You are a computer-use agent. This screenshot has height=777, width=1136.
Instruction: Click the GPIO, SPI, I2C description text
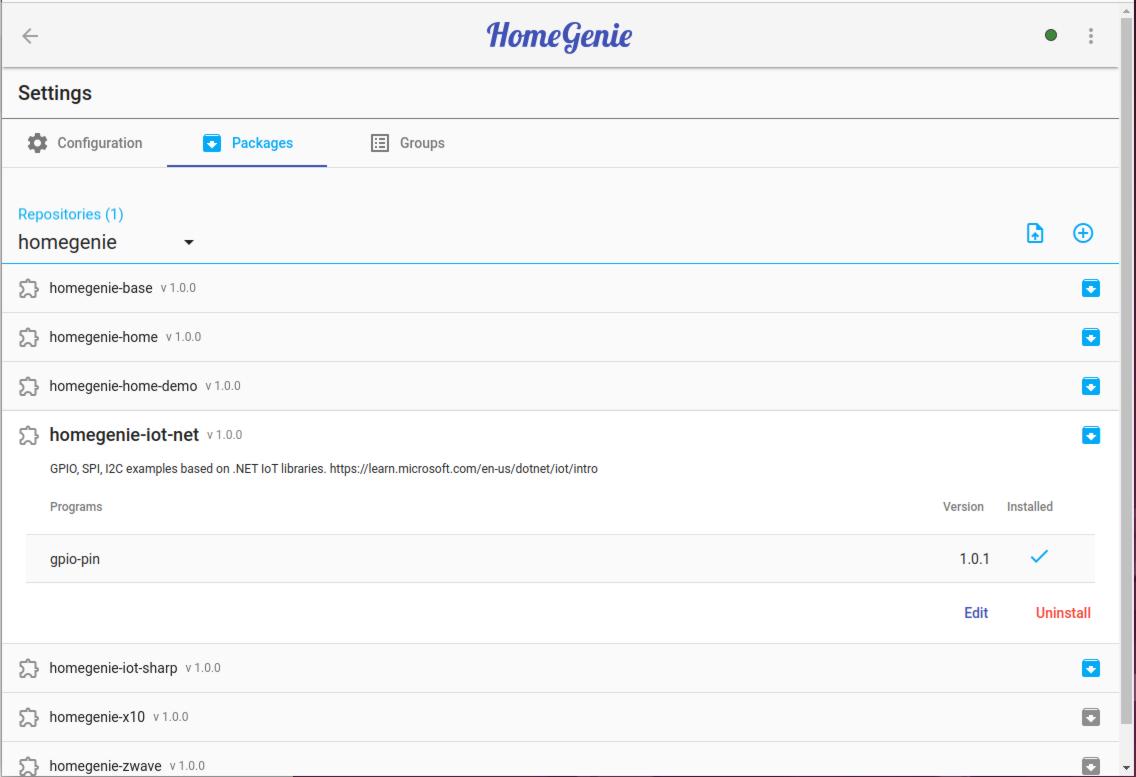[324, 469]
